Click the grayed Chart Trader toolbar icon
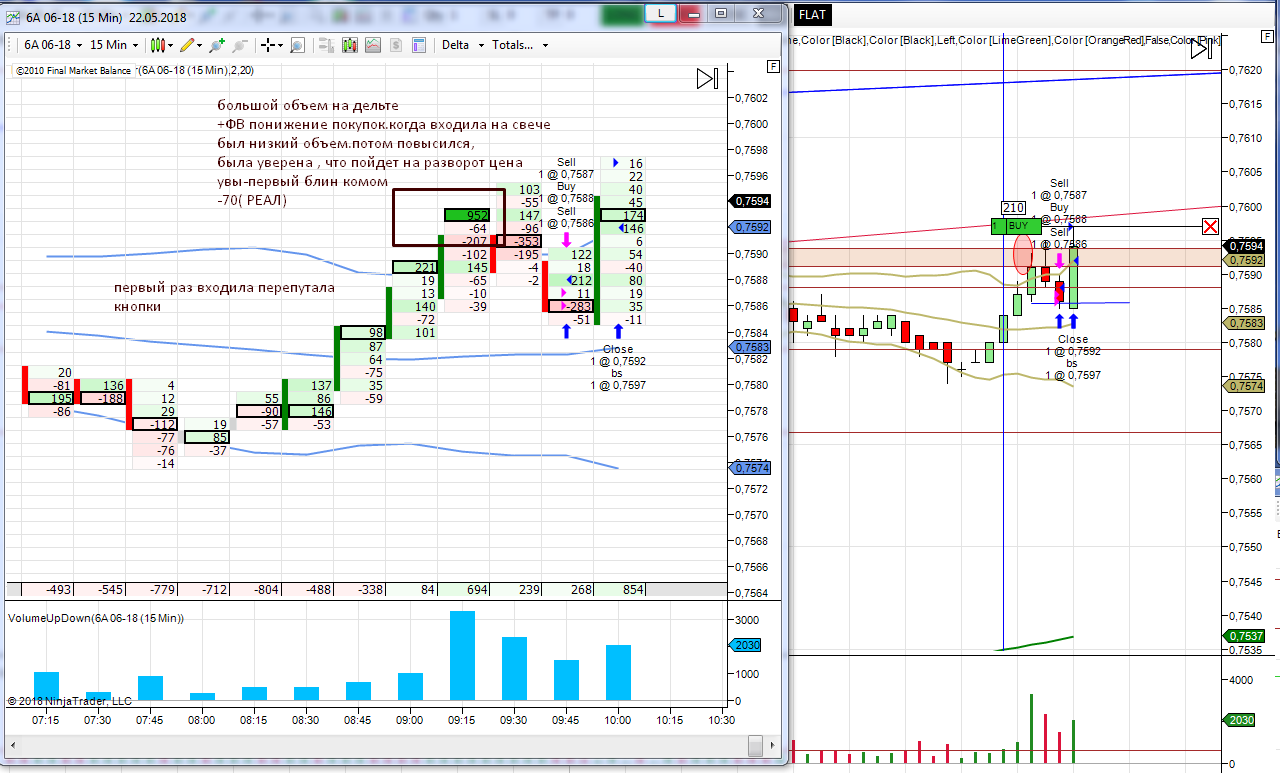Image resolution: width=1280 pixels, height=773 pixels. (x=326, y=45)
